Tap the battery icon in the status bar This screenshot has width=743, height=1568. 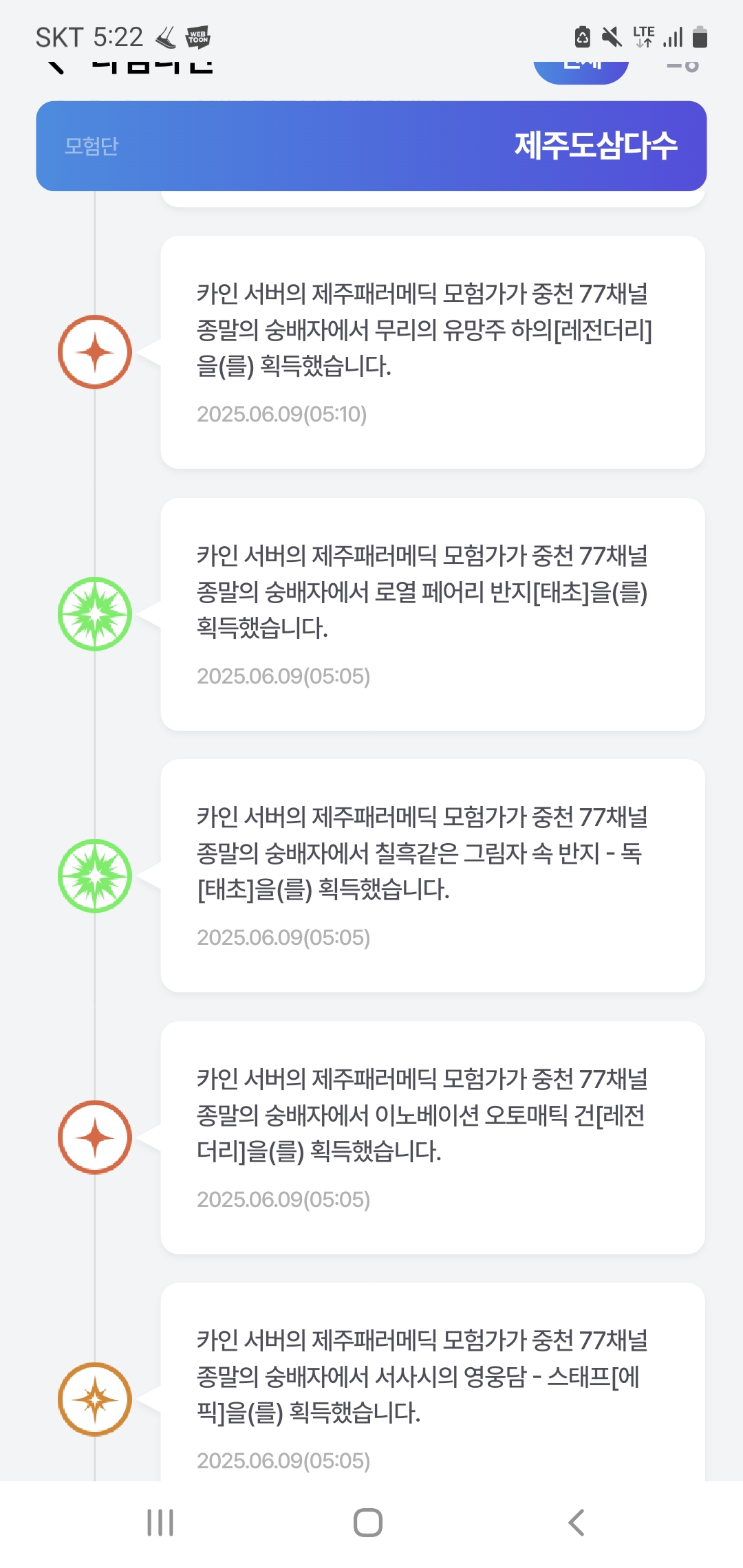[x=700, y=37]
